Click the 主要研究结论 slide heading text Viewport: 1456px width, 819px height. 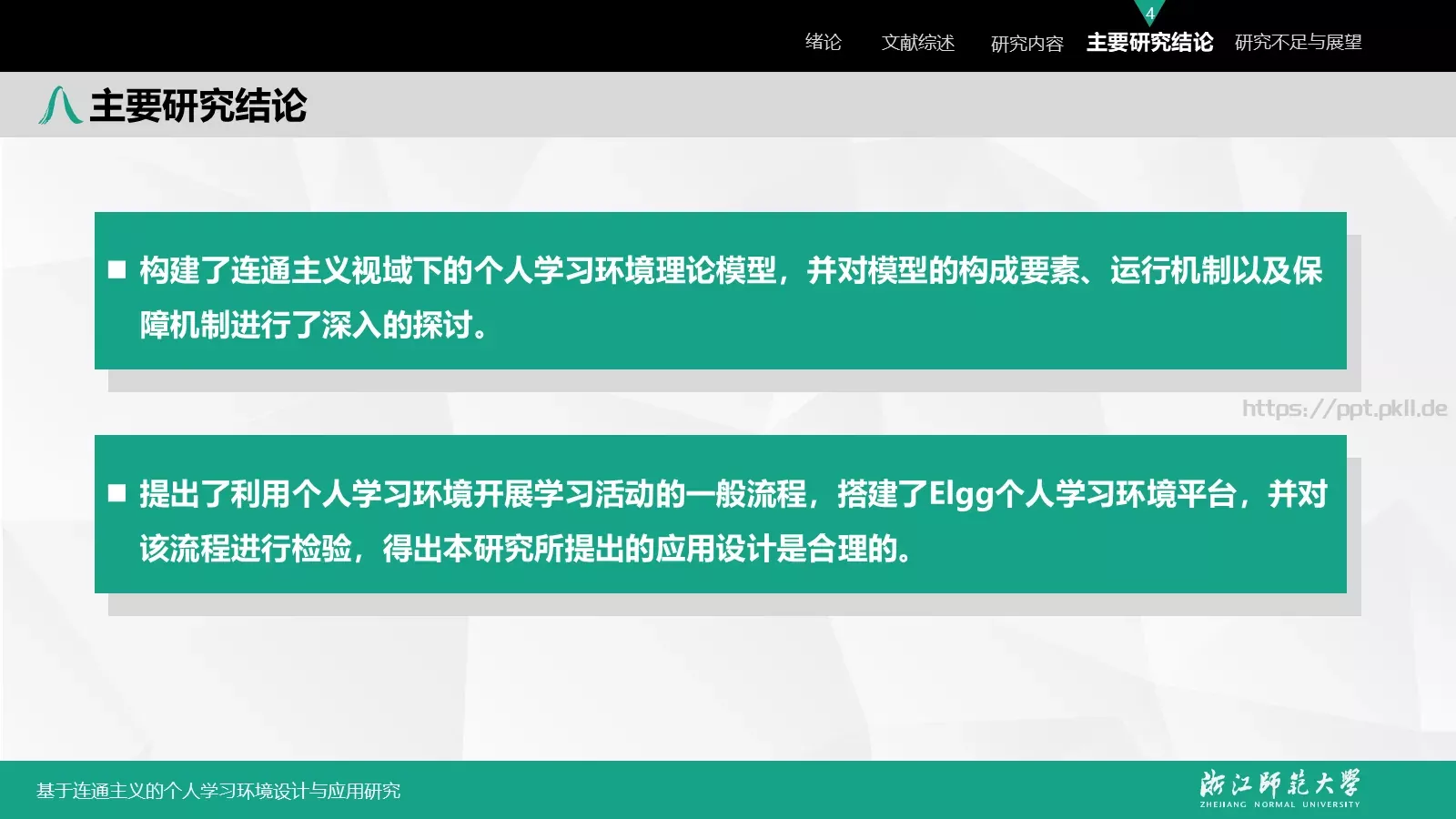[x=198, y=106]
